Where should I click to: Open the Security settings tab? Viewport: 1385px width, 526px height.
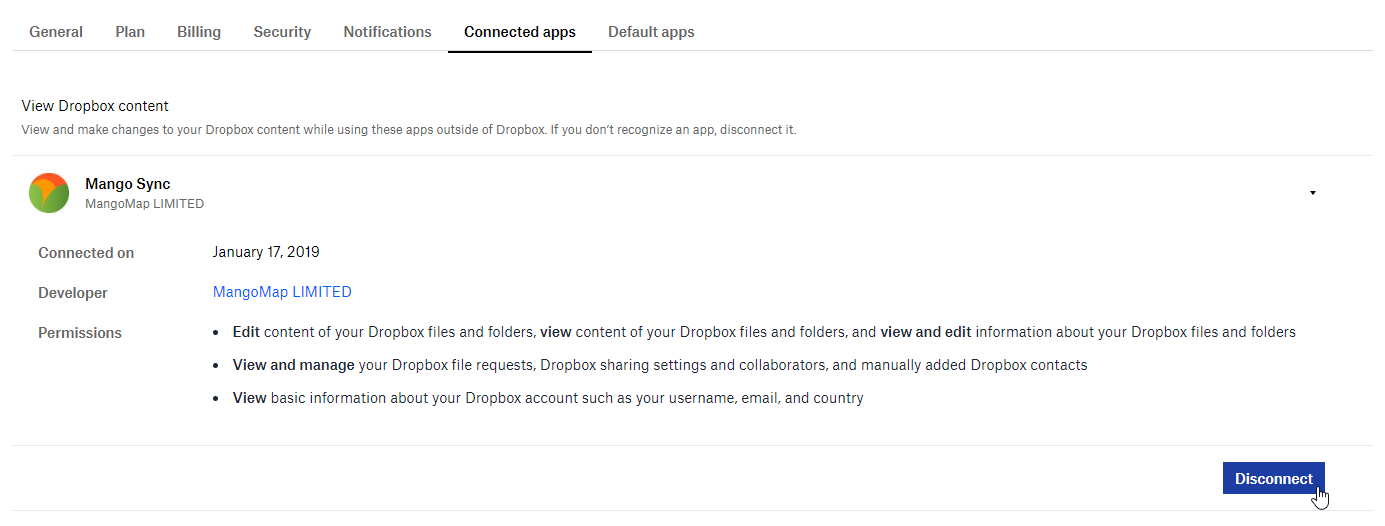pyautogui.click(x=282, y=32)
